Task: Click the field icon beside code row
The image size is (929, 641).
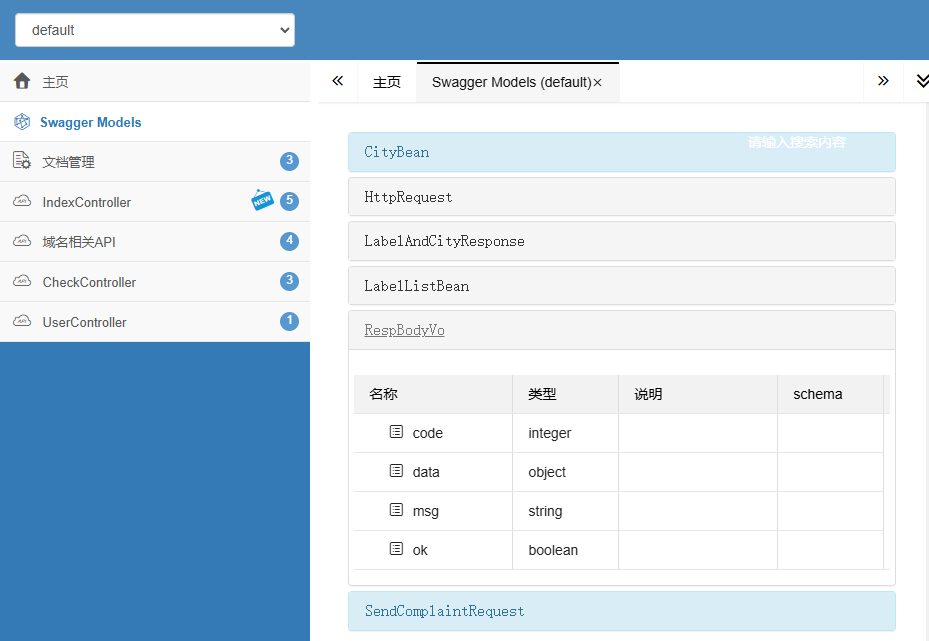Action: pyautogui.click(x=396, y=432)
